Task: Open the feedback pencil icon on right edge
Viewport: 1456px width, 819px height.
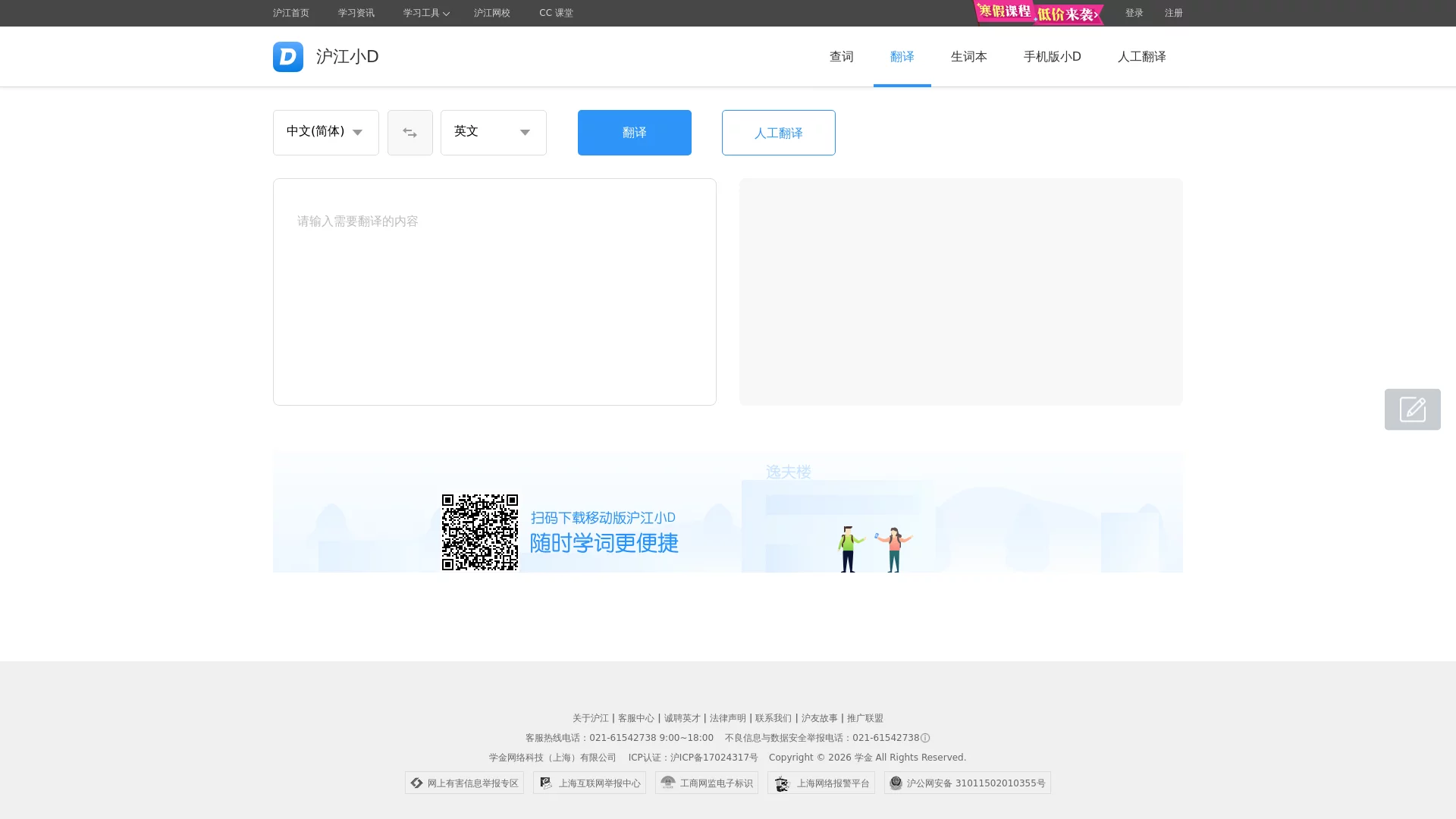Action: (1412, 409)
